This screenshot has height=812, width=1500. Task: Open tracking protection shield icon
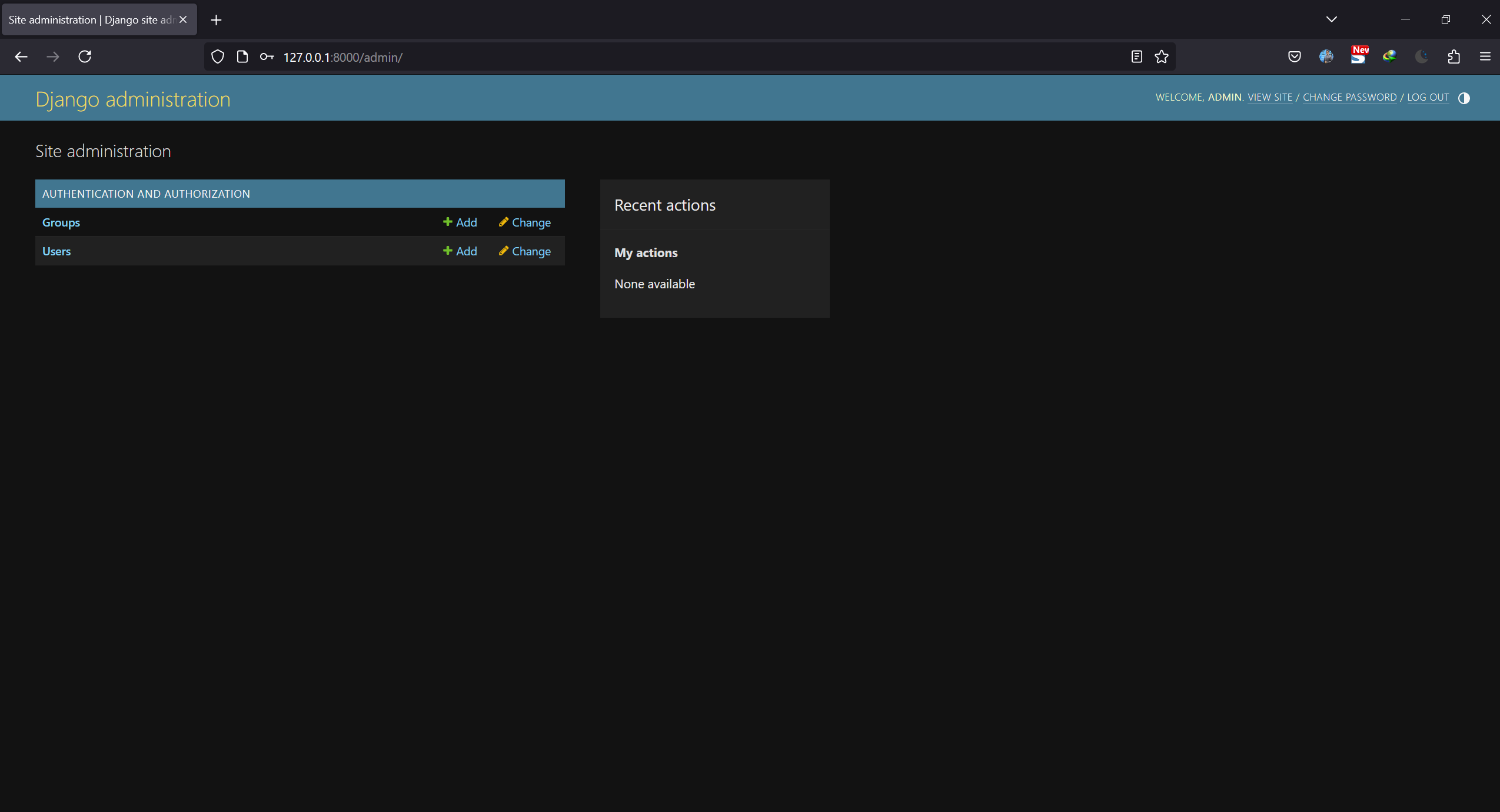tap(218, 56)
